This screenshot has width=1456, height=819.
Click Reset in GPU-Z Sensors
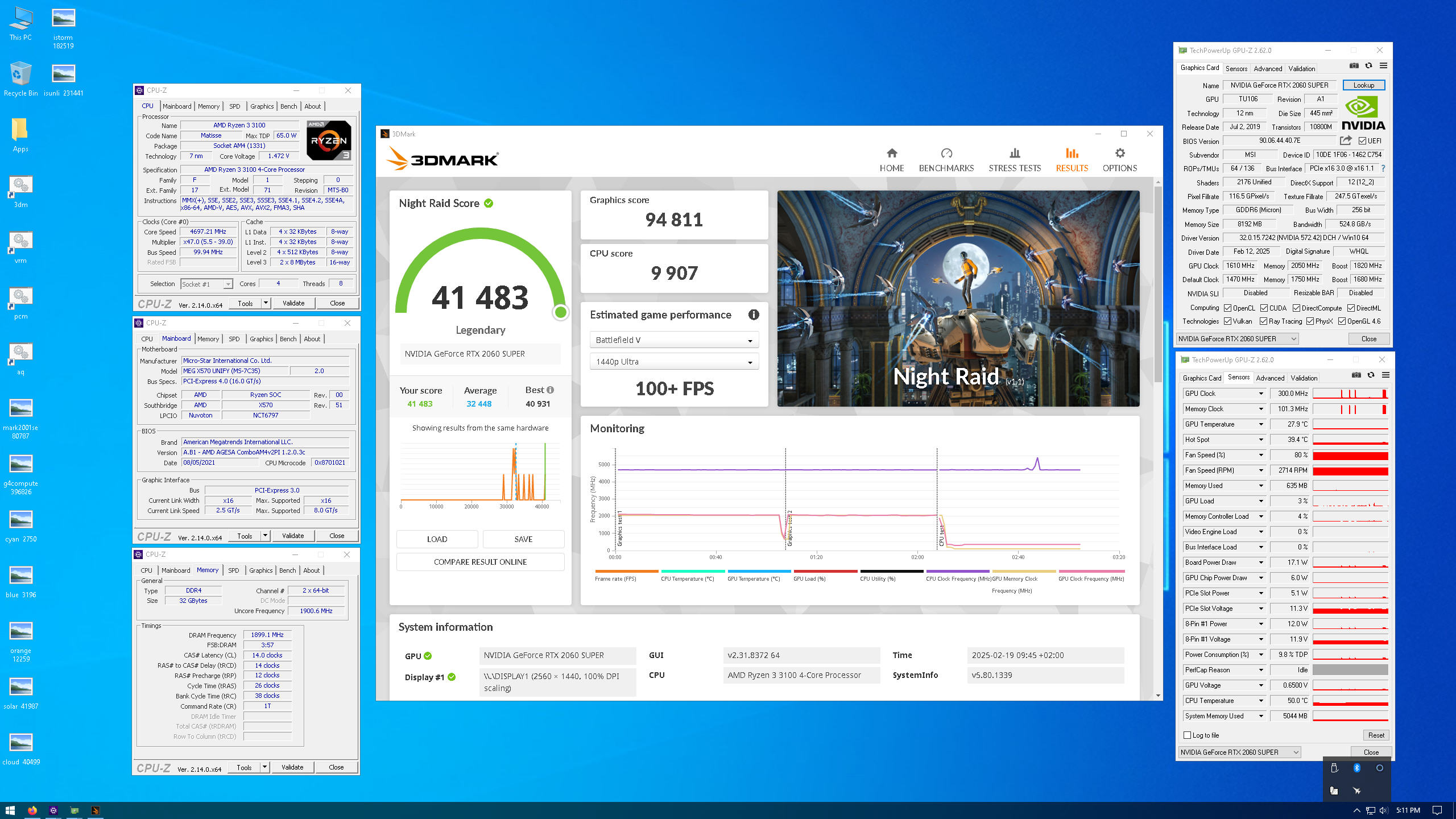coord(1376,735)
